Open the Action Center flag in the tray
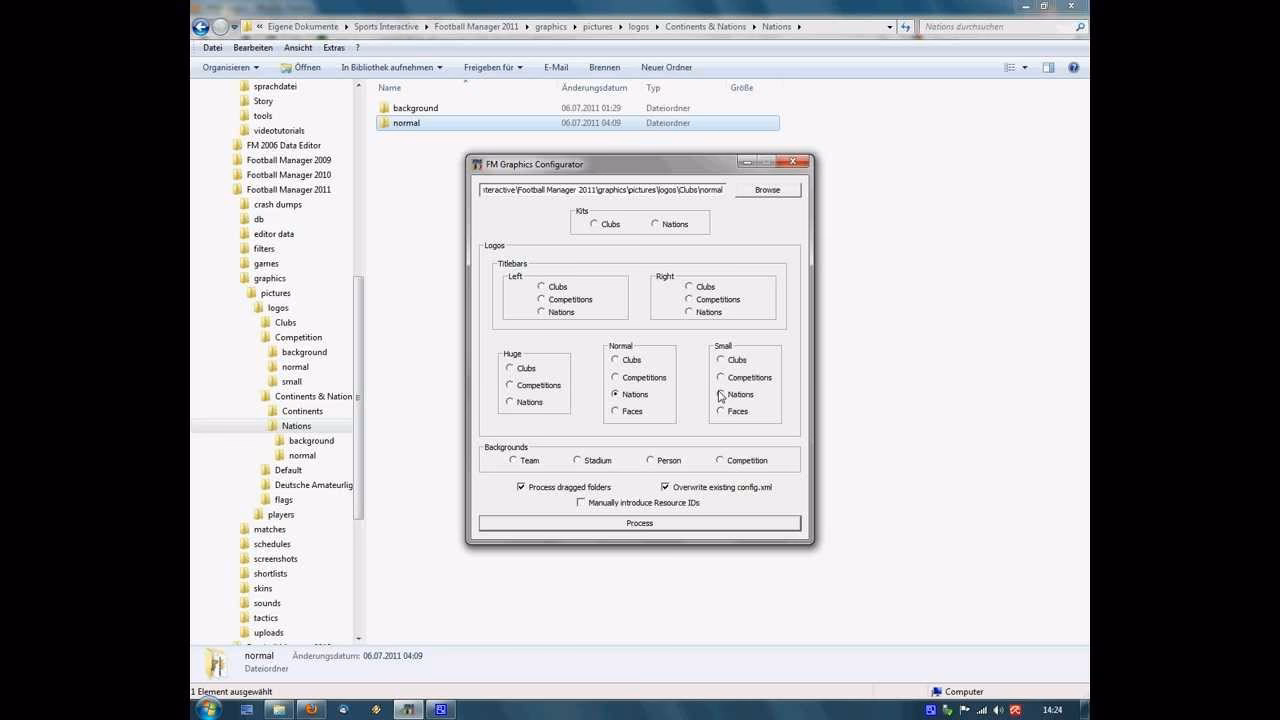Viewport: 1280px width, 720px height. point(964,711)
